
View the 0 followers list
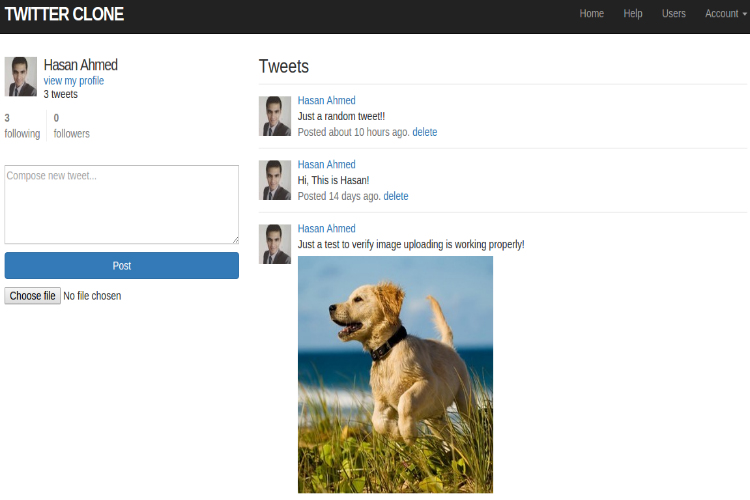tap(71, 126)
